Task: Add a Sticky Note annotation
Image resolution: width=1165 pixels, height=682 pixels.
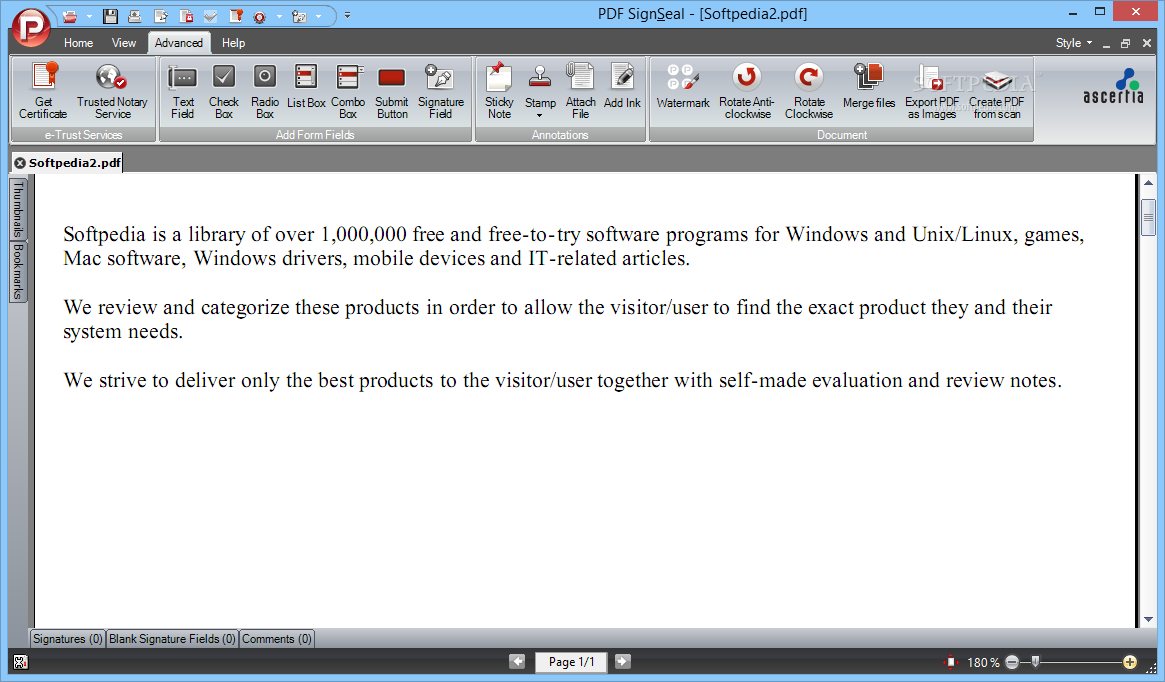Action: click(499, 91)
